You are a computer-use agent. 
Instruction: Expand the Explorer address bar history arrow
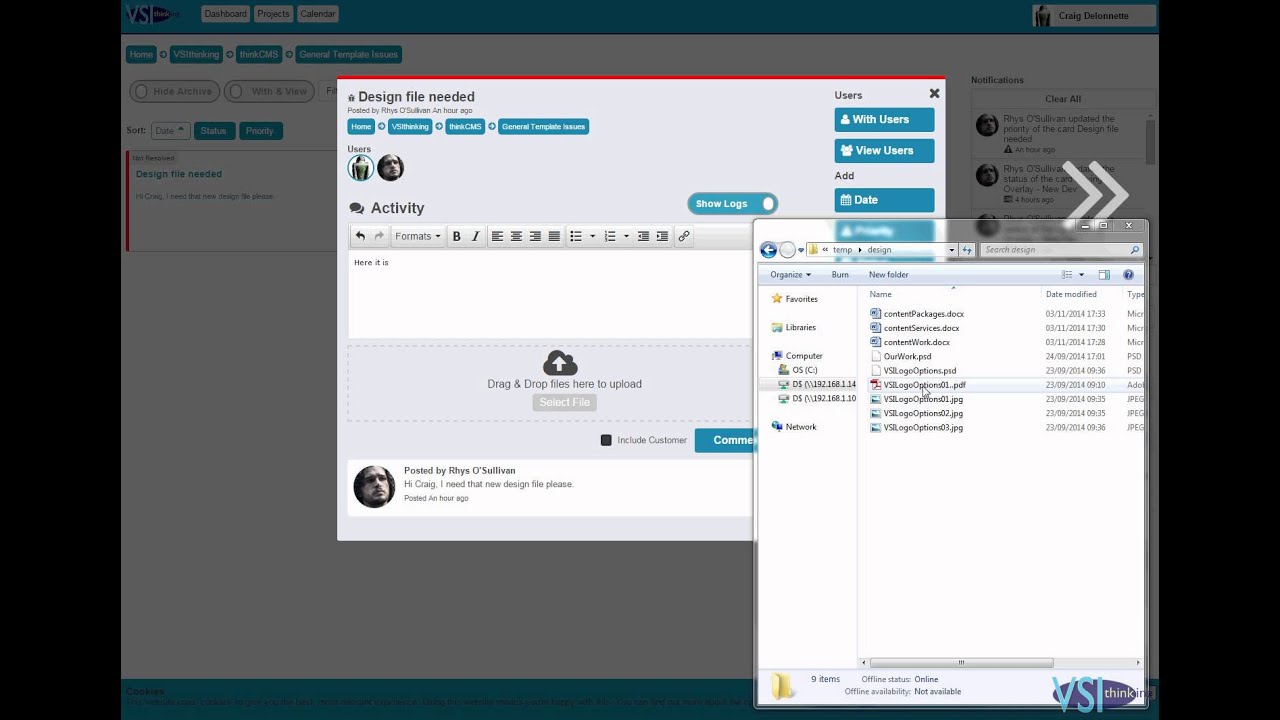pyautogui.click(x=952, y=250)
